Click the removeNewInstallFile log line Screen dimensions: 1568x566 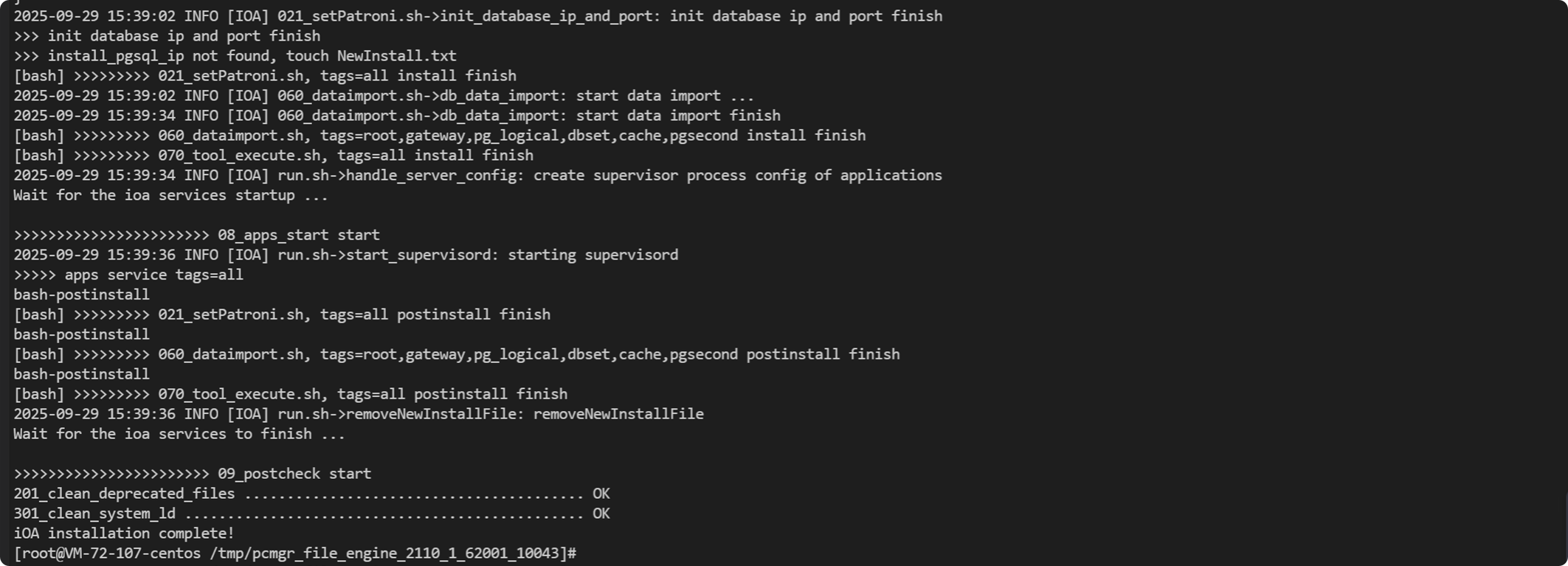click(x=358, y=414)
